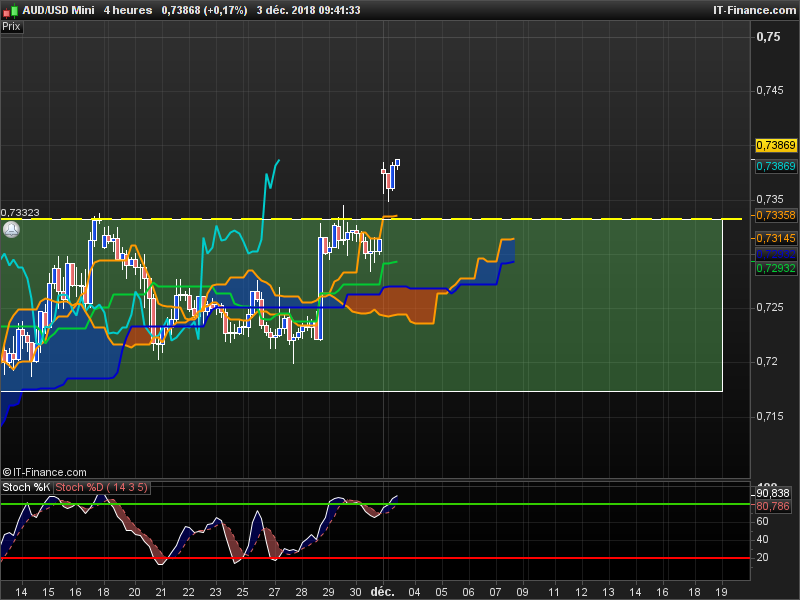The width and height of the screenshot is (800, 600).
Task: Click date 23 on the time axis
Action: [x=215, y=592]
